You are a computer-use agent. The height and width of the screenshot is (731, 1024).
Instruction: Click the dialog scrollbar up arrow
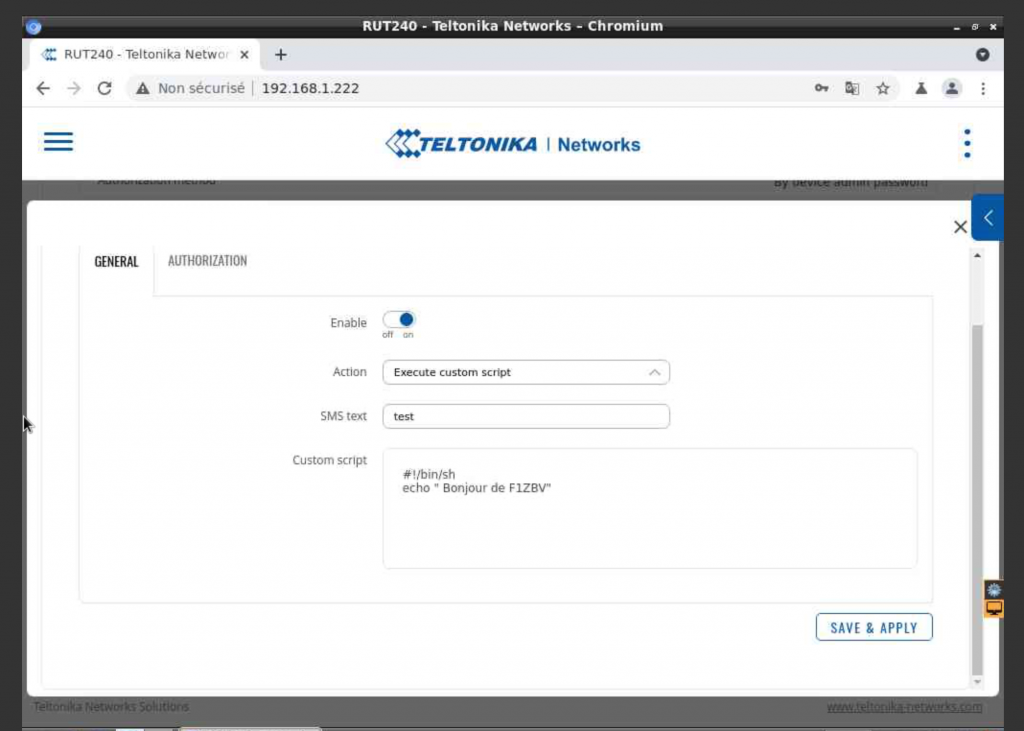(977, 255)
